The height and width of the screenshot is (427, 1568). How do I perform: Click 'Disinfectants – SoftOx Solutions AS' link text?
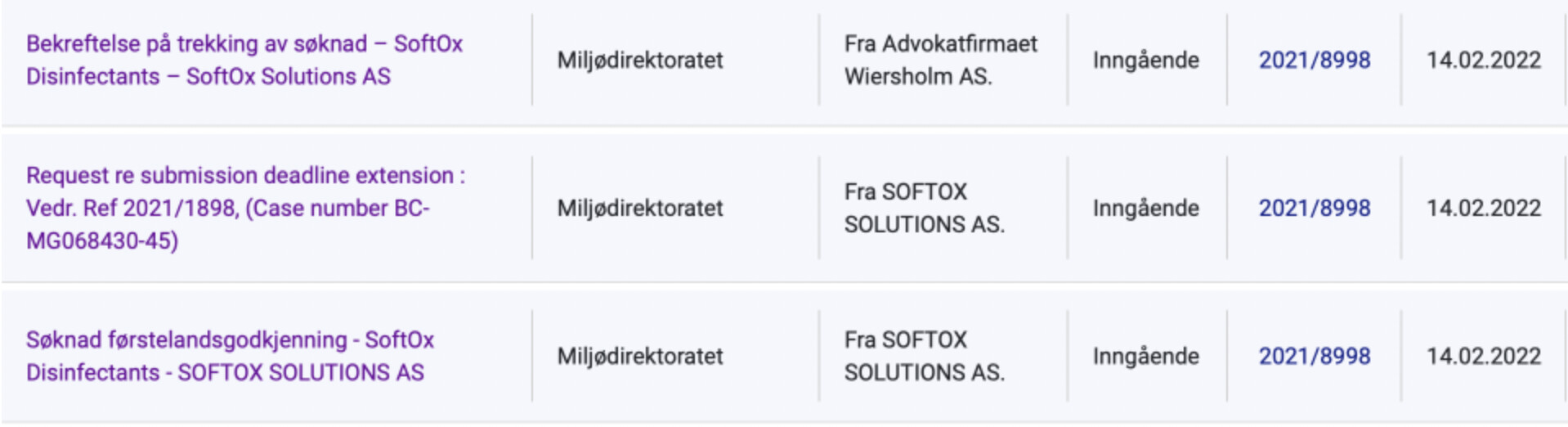point(208,76)
